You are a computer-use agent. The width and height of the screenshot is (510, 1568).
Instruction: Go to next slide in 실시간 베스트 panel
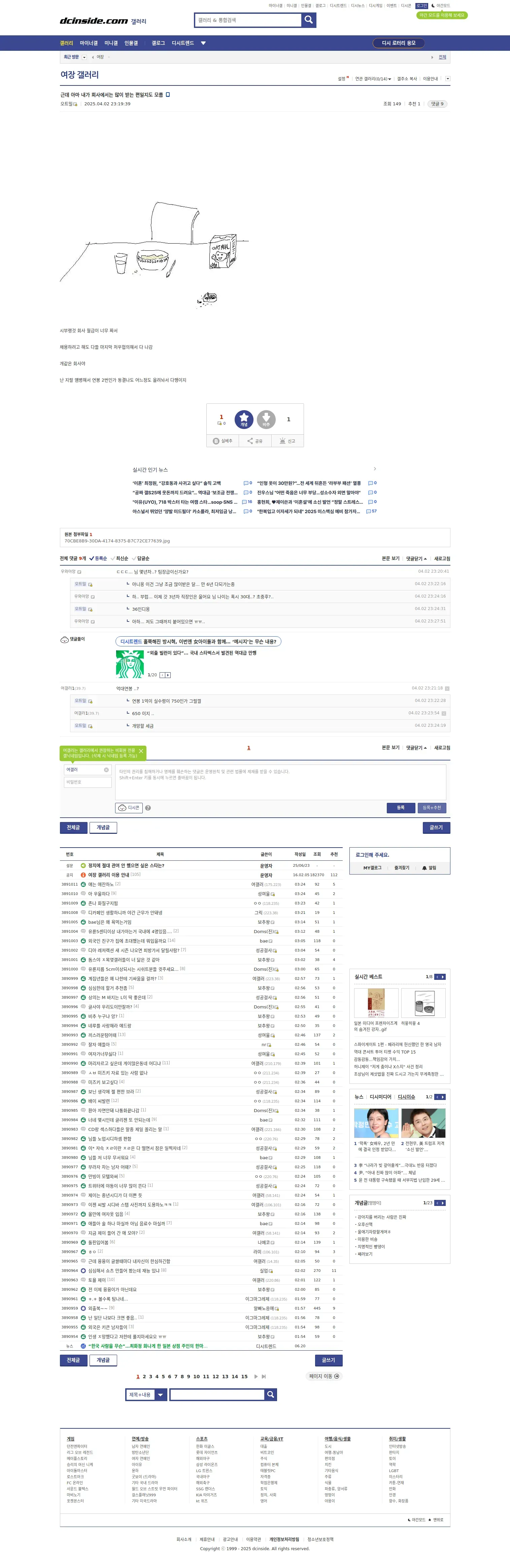click(x=443, y=977)
